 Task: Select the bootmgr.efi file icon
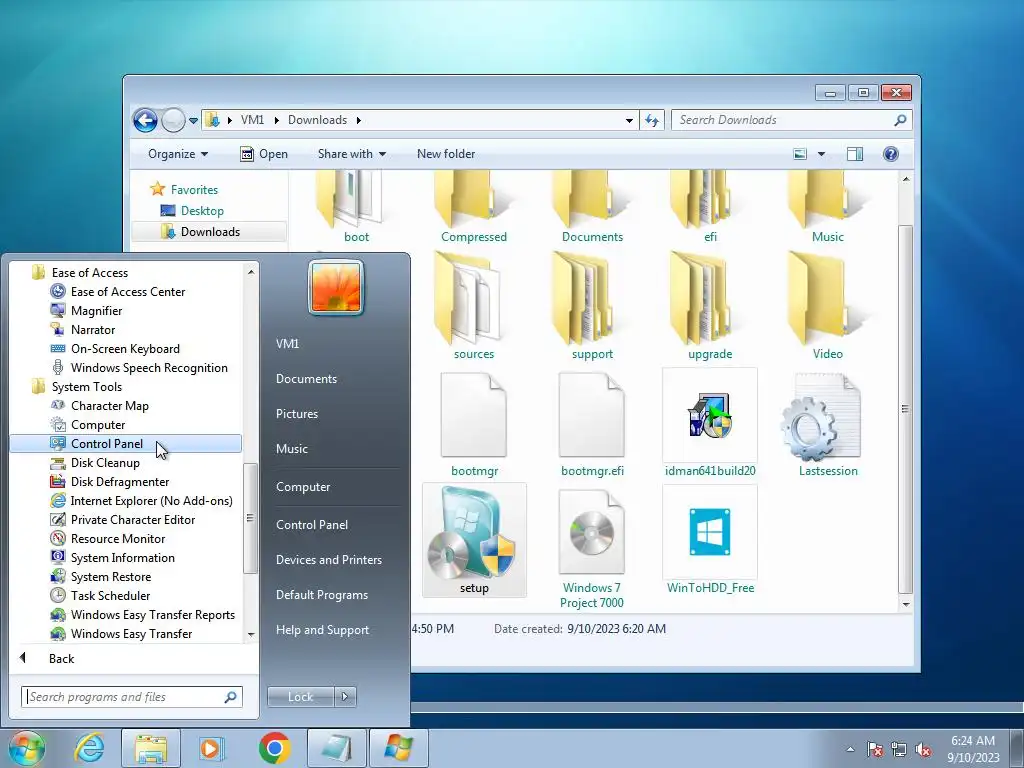(592, 415)
